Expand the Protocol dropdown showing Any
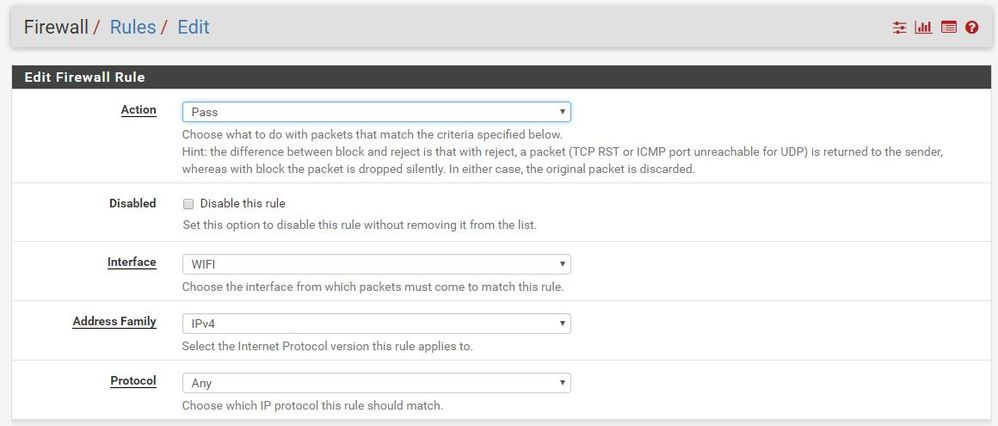This screenshot has height=426, width=998. 376,383
